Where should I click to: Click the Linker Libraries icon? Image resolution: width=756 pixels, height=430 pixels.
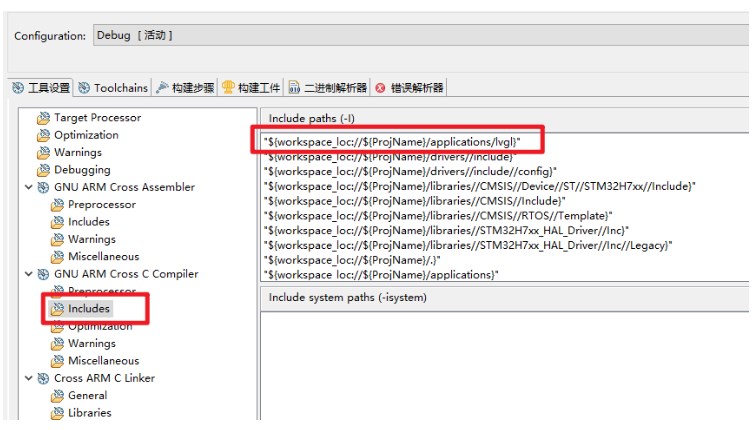(57, 413)
